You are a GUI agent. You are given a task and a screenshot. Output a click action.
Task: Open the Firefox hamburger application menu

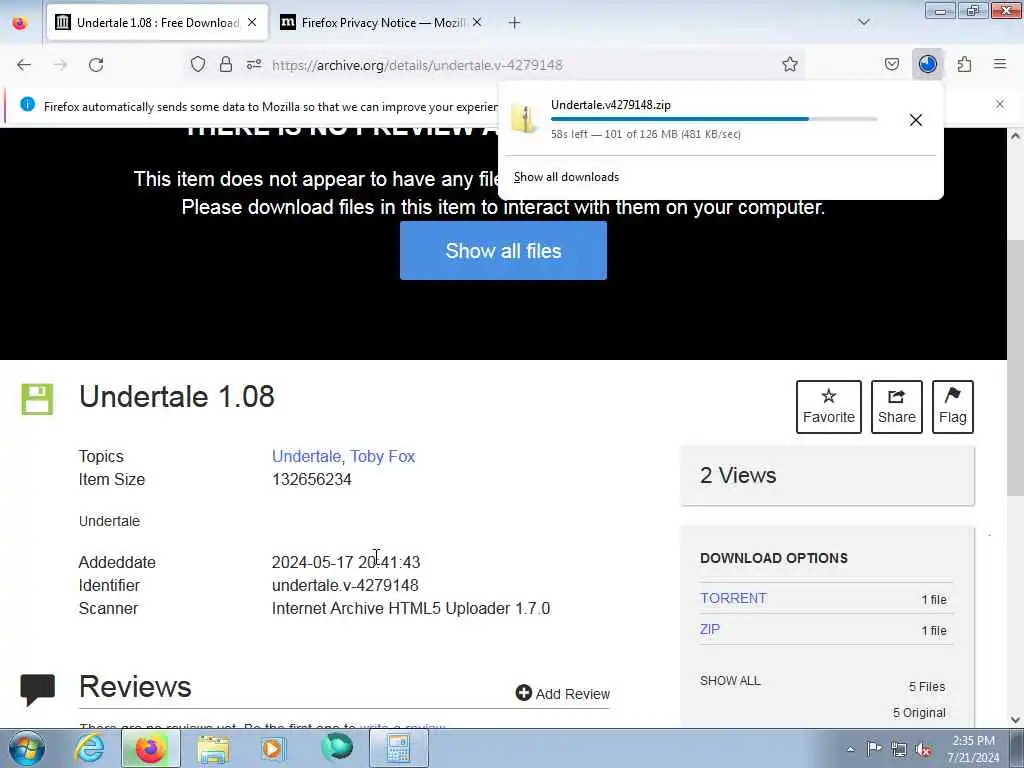tap(1000, 64)
